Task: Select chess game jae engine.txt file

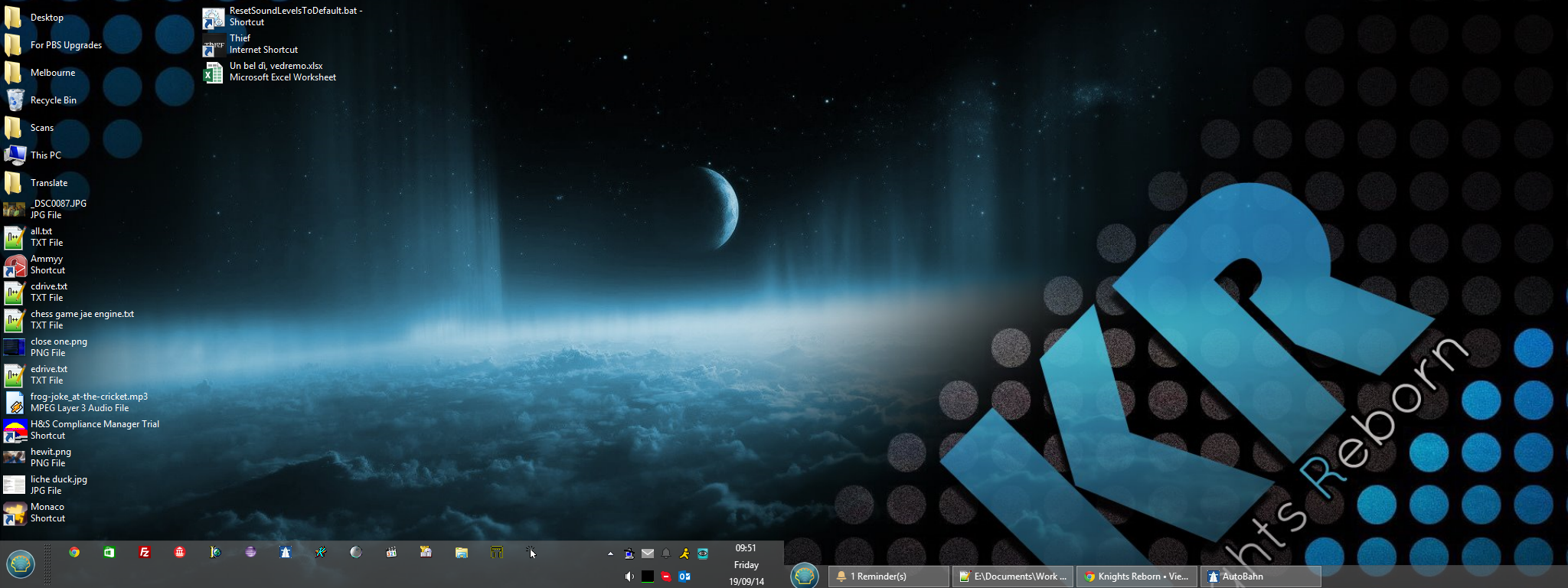Action: point(69,320)
